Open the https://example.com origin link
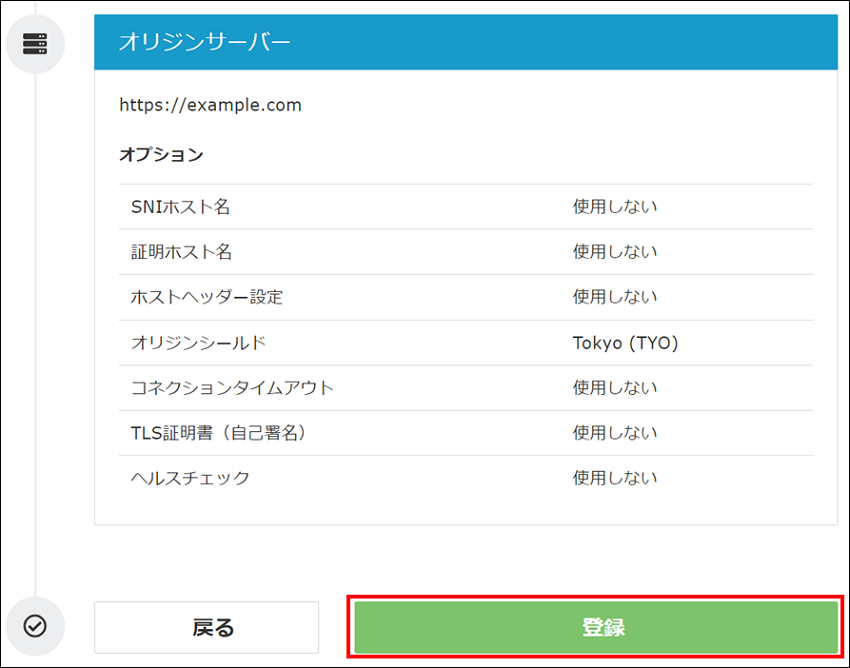This screenshot has width=850, height=668. coord(210,104)
